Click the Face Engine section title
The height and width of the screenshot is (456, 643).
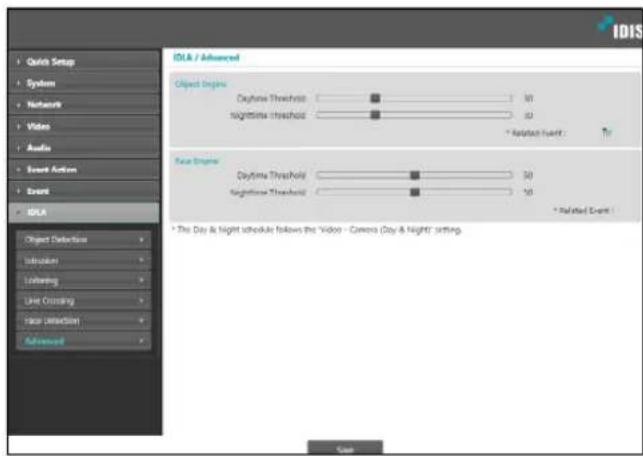pyautogui.click(x=197, y=161)
